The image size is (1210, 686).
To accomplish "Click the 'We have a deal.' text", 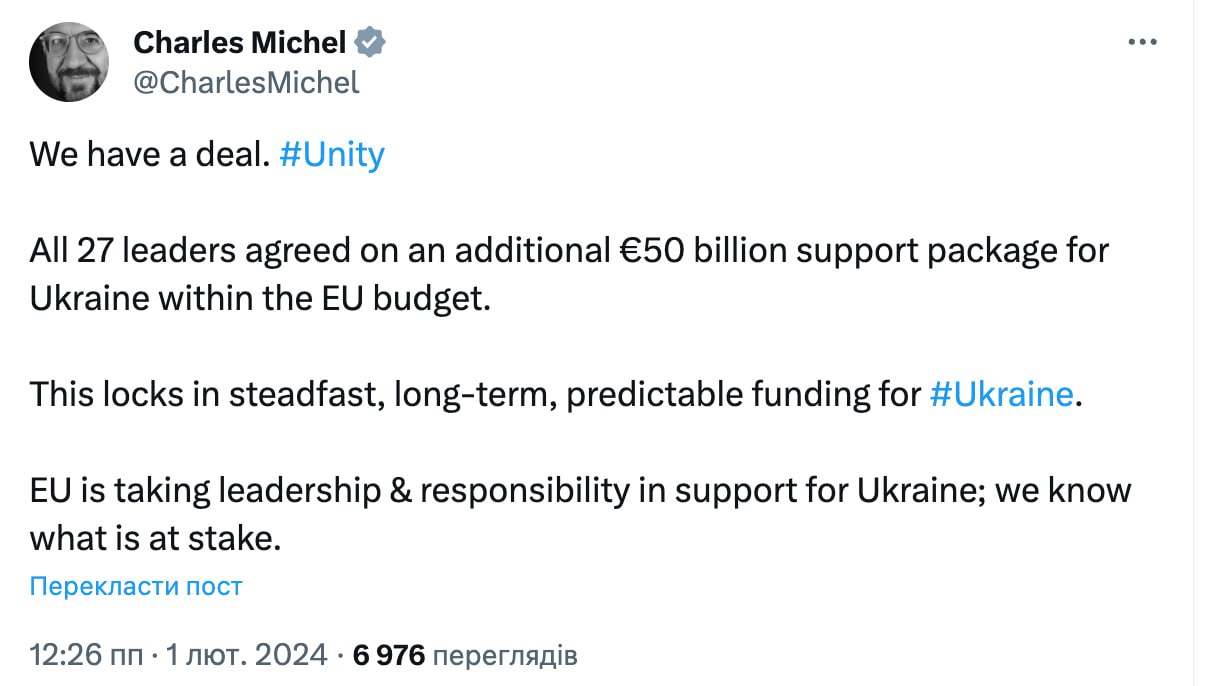I will pyautogui.click(x=149, y=155).
